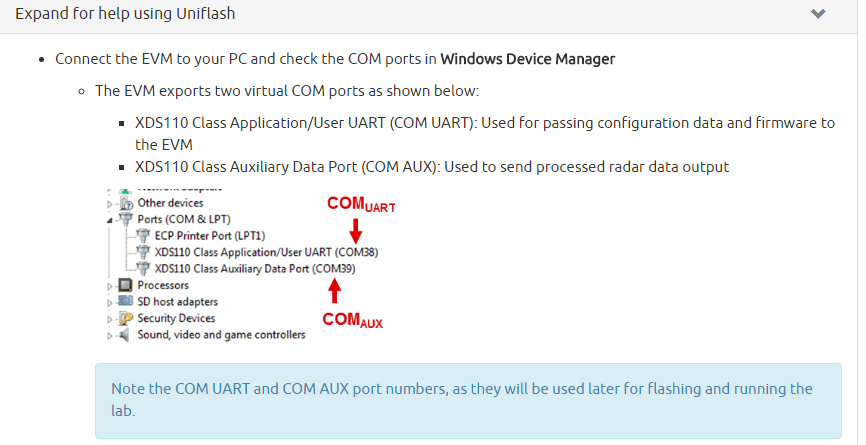The height and width of the screenshot is (445, 866).
Task: Click the Ports (COM & LPT) connector icon
Action: pyautogui.click(x=126, y=219)
